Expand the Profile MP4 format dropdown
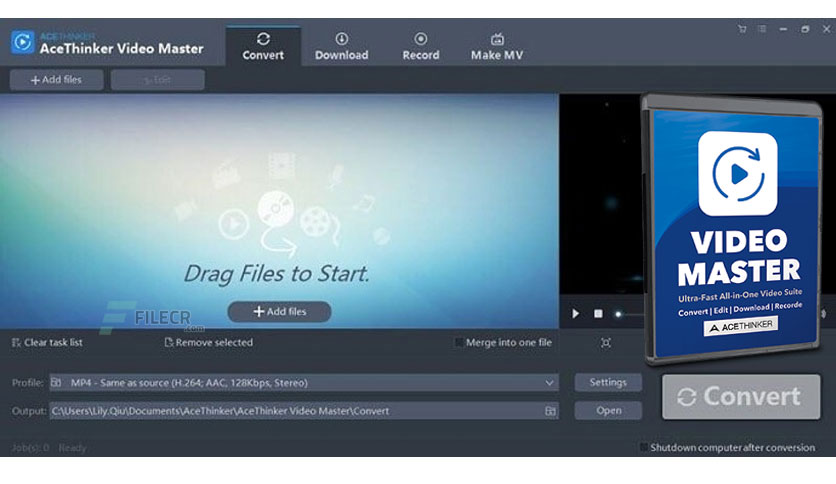 pos(304,383)
